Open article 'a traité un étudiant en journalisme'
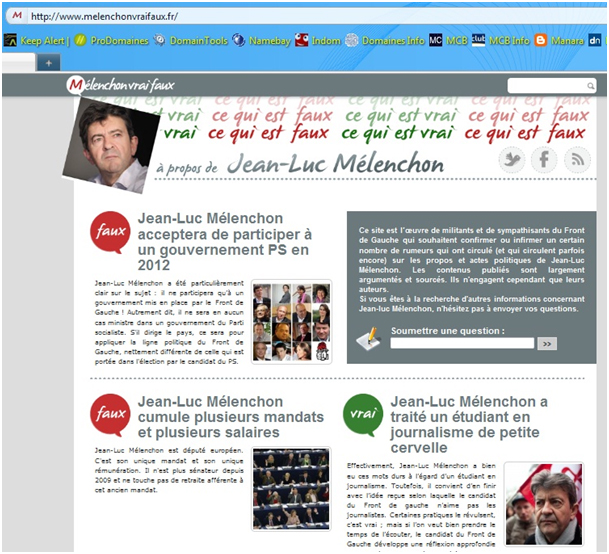 (x=469, y=424)
